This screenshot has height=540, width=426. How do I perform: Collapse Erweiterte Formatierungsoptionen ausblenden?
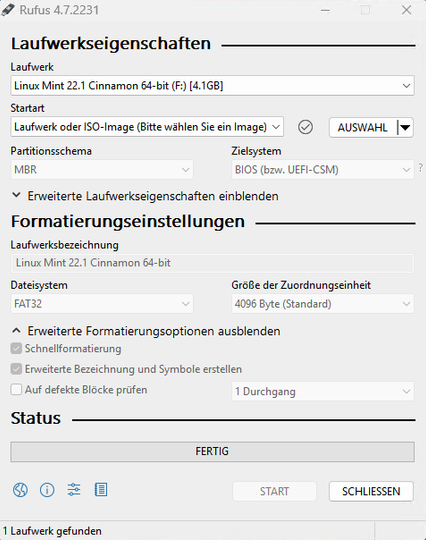[x=146, y=331]
